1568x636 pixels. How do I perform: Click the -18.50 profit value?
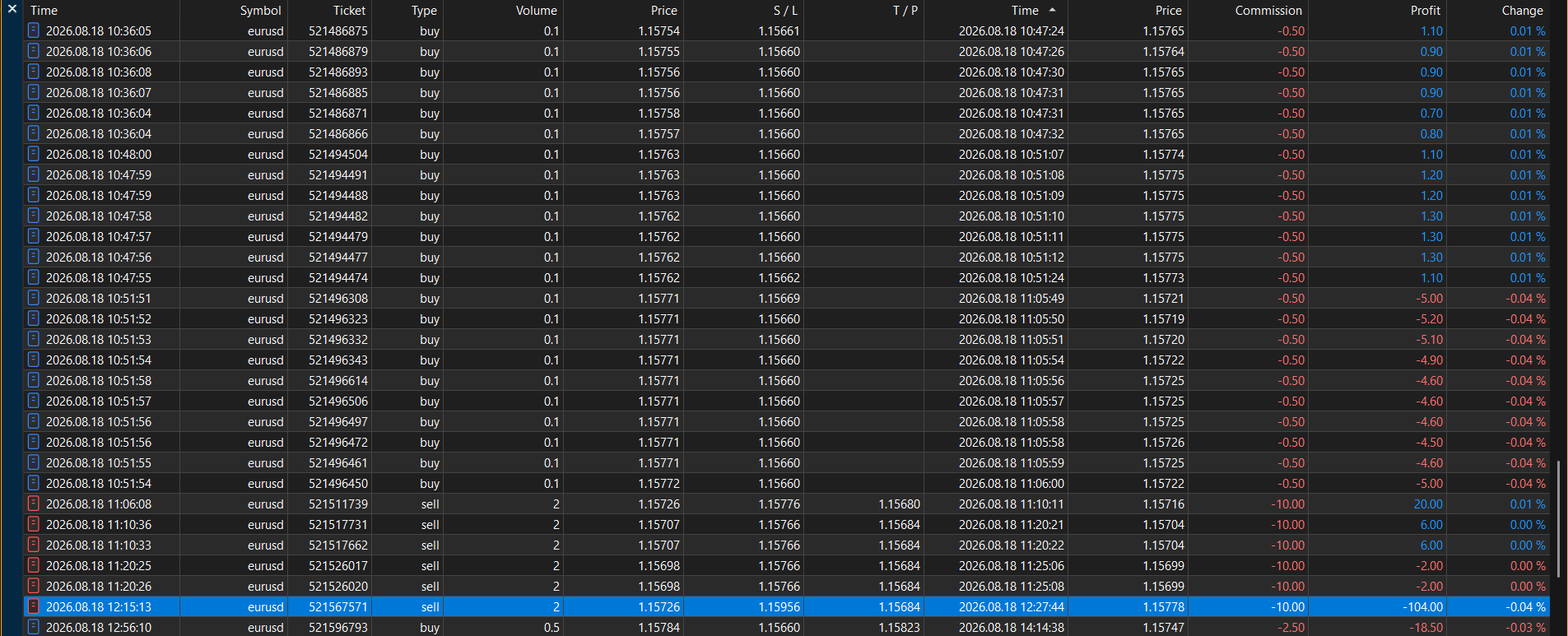pos(1426,628)
